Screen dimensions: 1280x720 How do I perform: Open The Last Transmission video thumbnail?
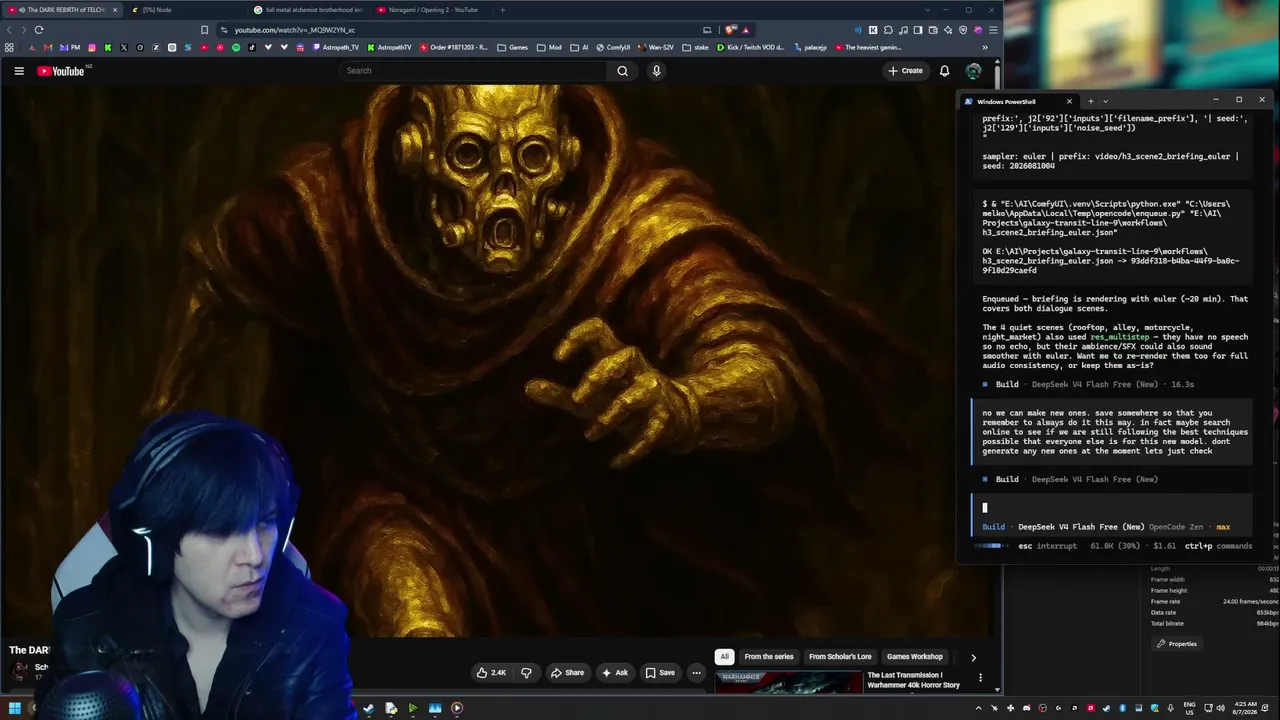coord(788,683)
